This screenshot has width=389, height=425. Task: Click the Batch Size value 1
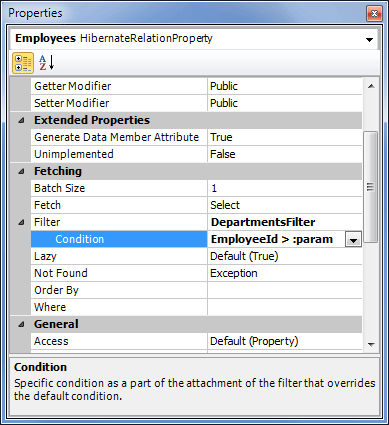pyautogui.click(x=214, y=188)
